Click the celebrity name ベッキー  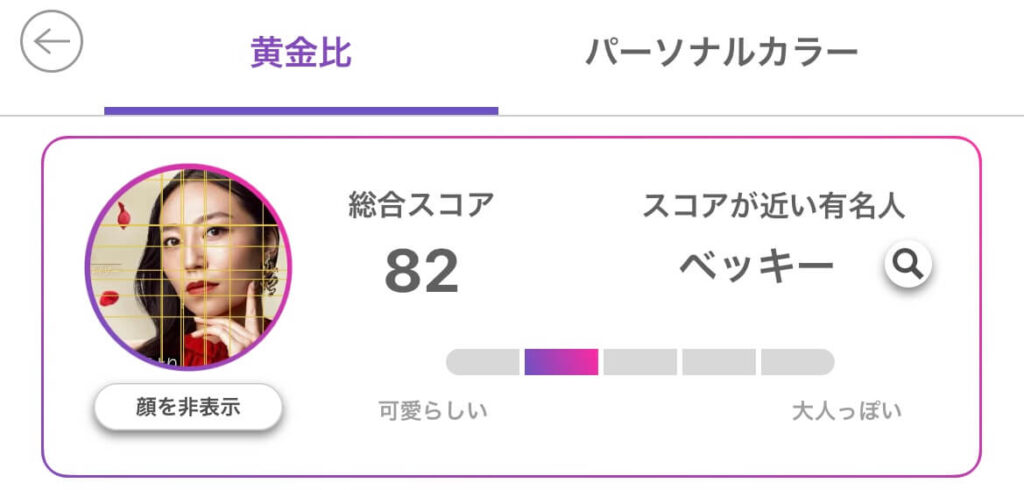[x=757, y=265]
